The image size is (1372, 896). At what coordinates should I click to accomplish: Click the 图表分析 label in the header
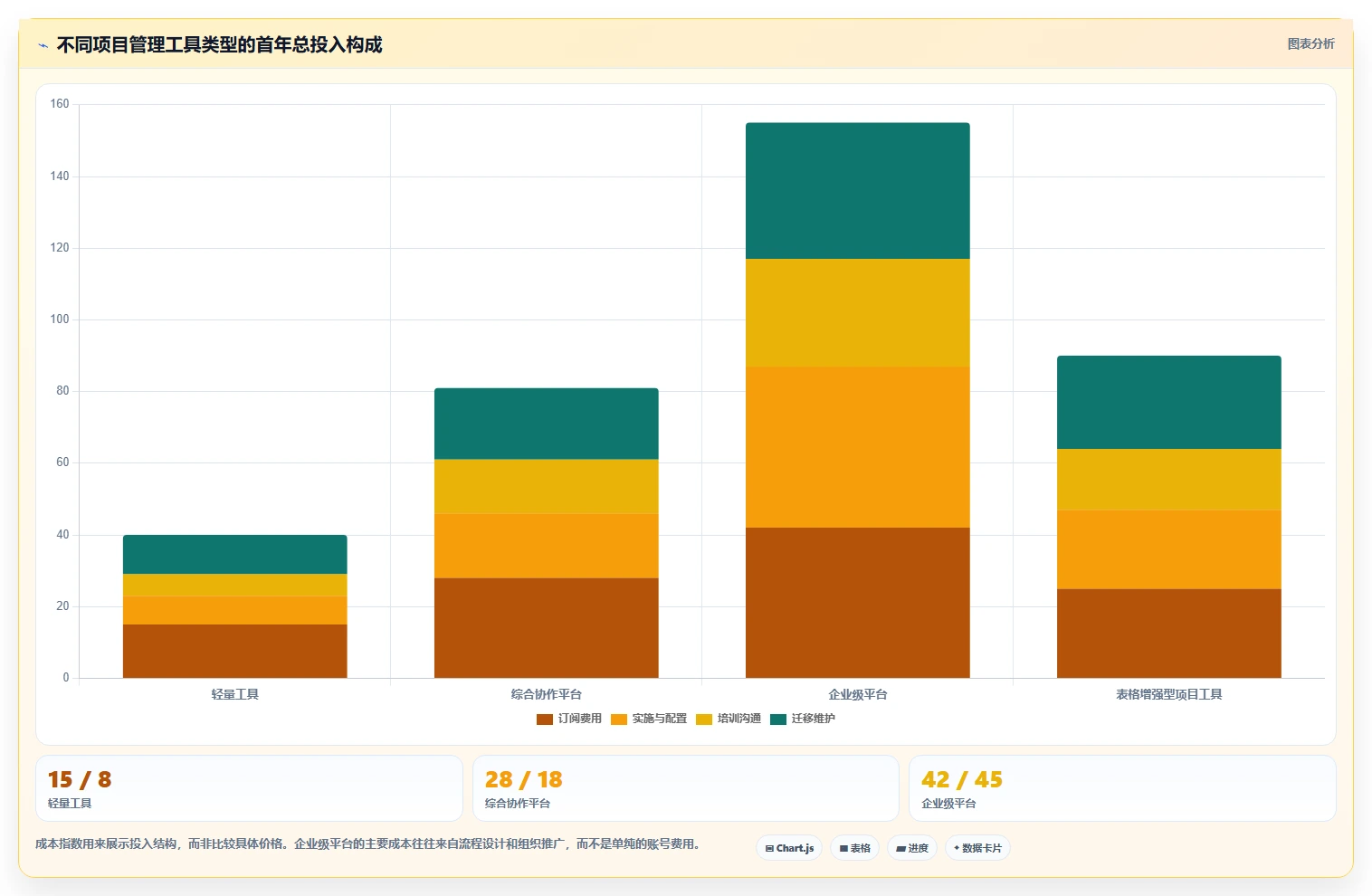coord(1310,43)
